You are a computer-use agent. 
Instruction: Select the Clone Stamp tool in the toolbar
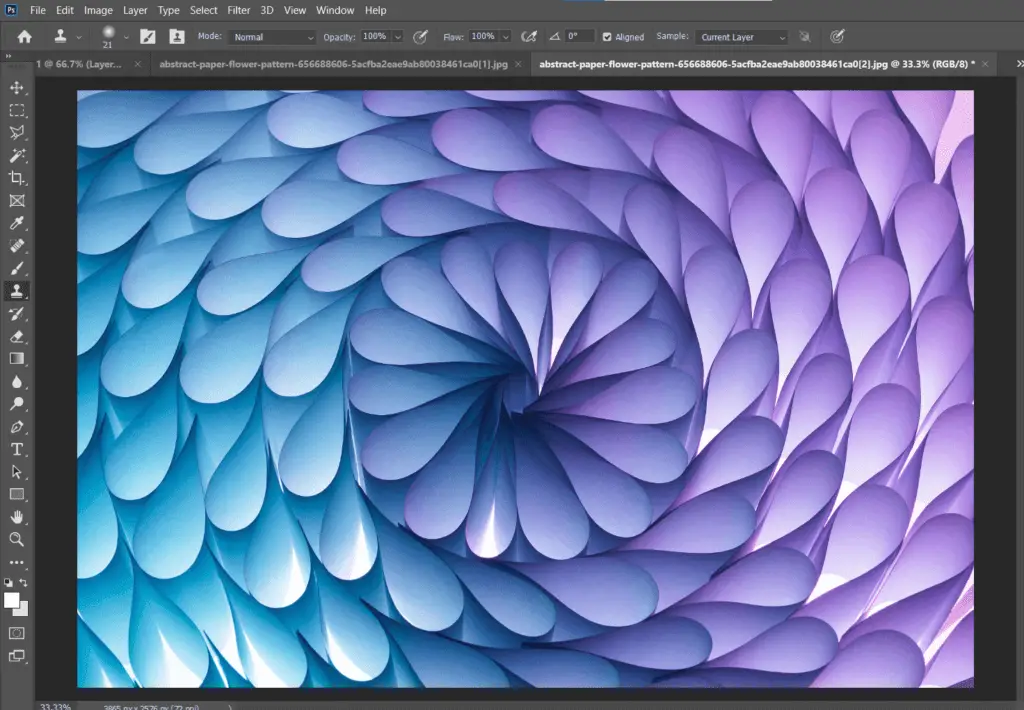(x=17, y=291)
